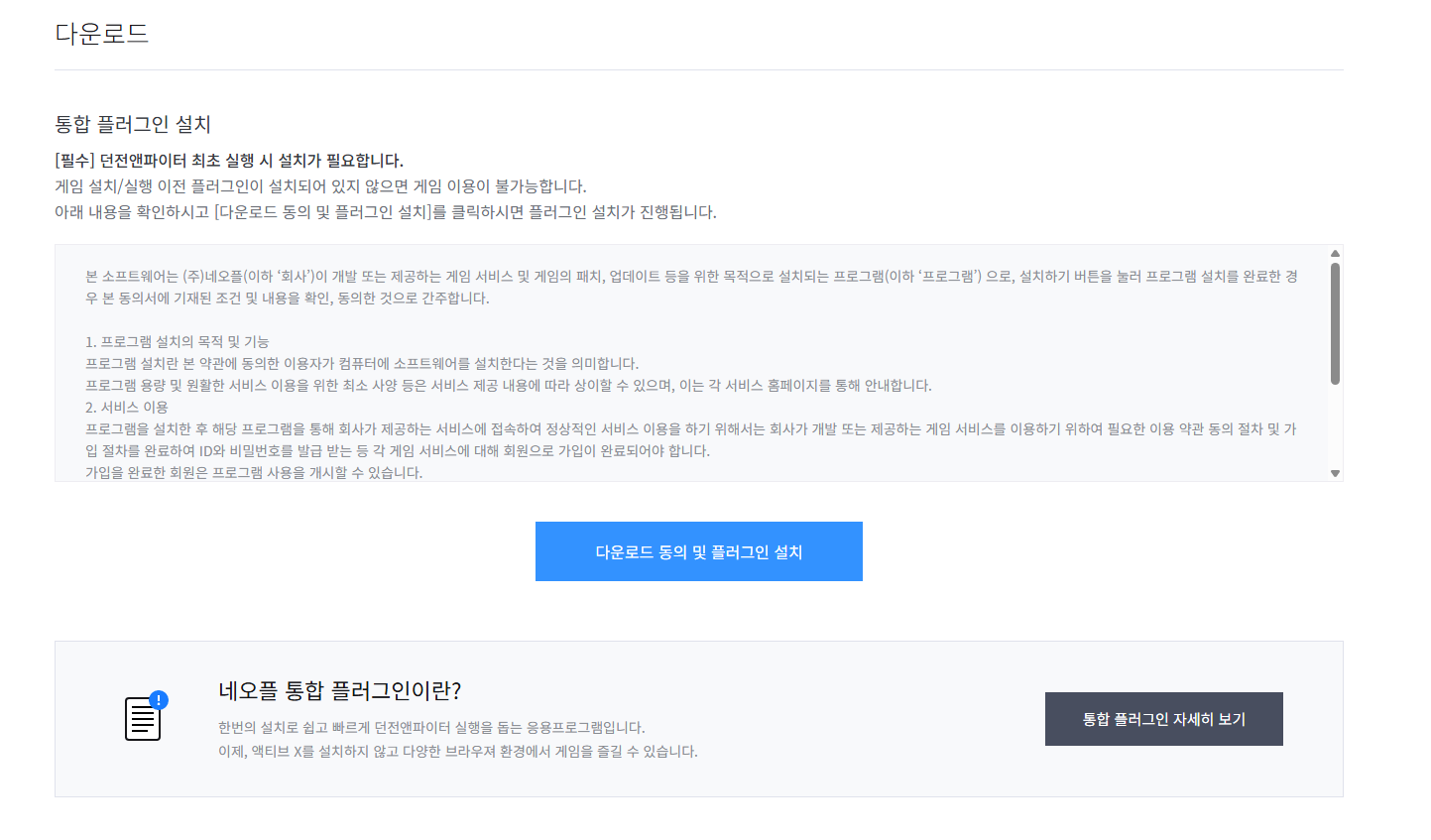Image resolution: width=1431 pixels, height=840 pixels.
Task: Click the empty scrollbar track below the thumb
Action: (1335, 426)
